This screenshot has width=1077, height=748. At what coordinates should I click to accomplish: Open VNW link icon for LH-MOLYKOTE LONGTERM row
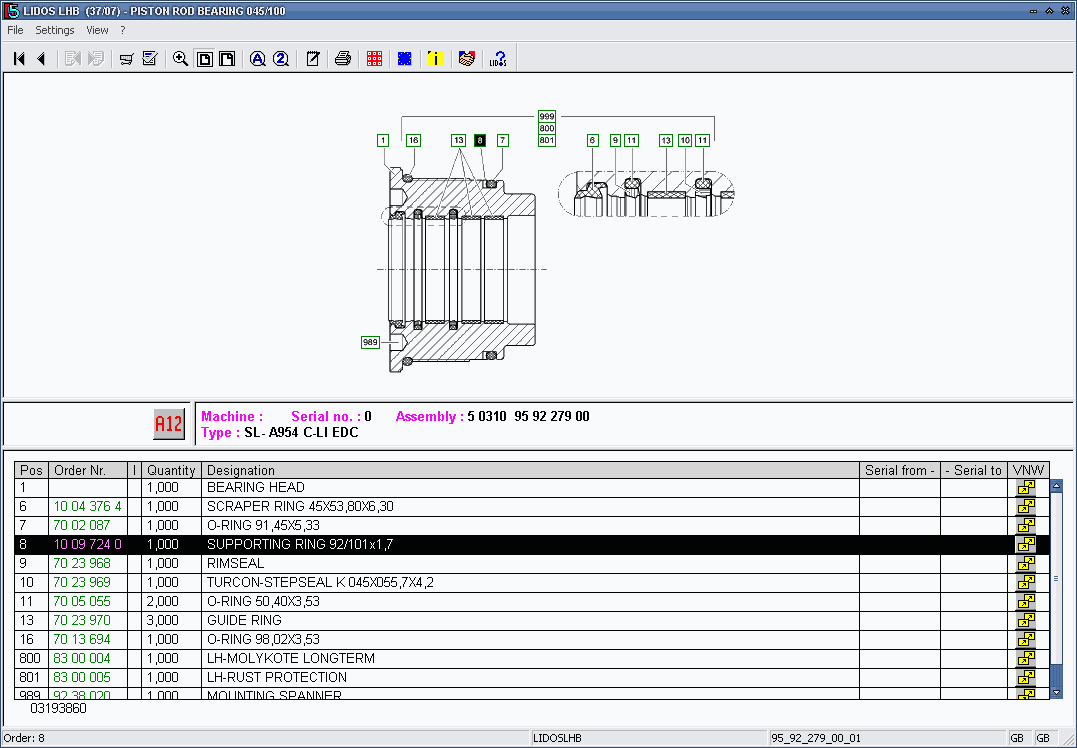[1026, 659]
